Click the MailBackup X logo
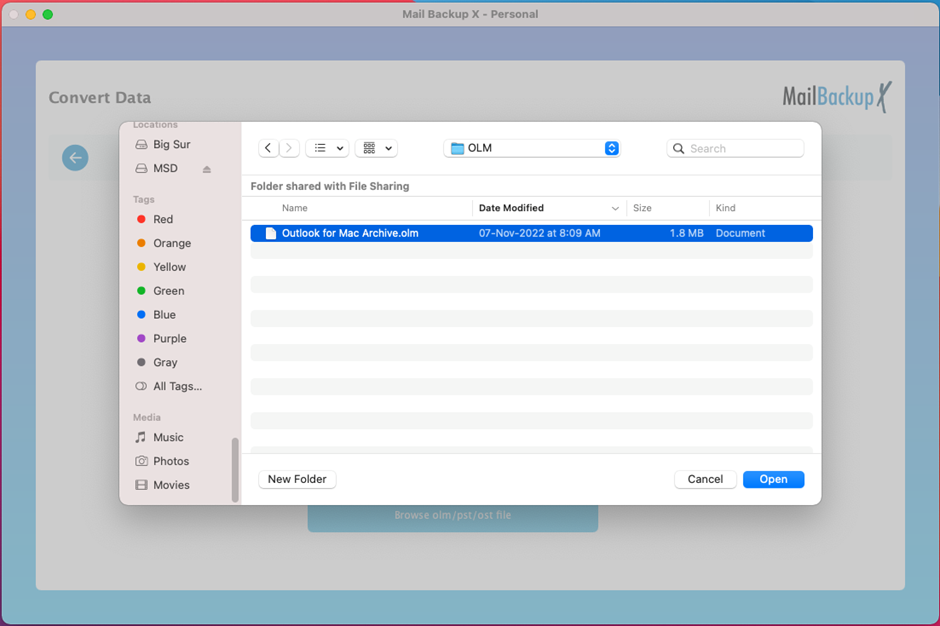940x626 pixels. click(x=837, y=97)
